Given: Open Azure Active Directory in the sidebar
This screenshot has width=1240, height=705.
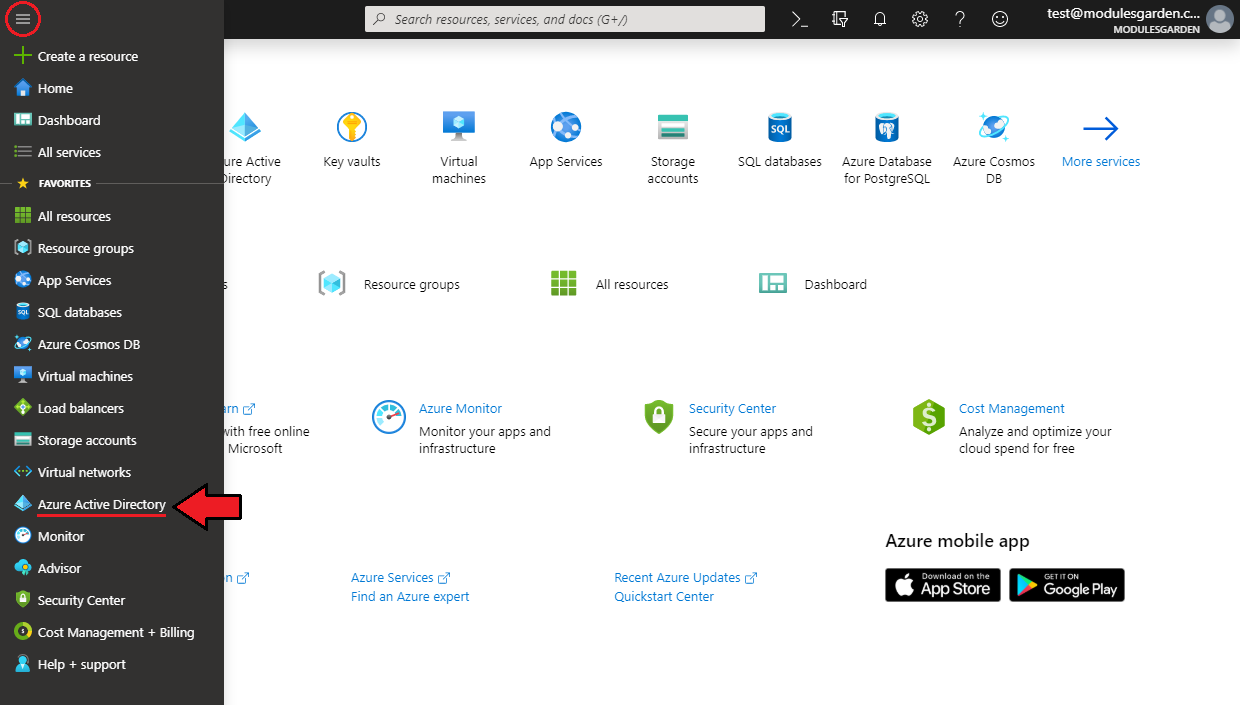Looking at the screenshot, I should [101, 504].
